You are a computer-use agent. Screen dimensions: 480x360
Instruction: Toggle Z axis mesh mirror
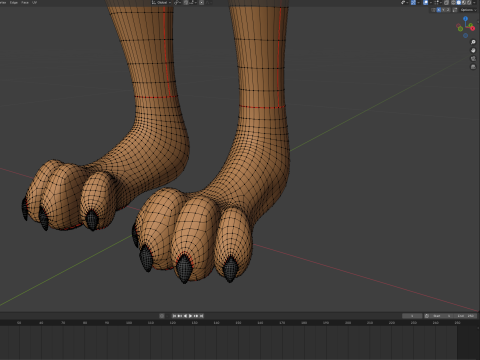tap(448, 10)
